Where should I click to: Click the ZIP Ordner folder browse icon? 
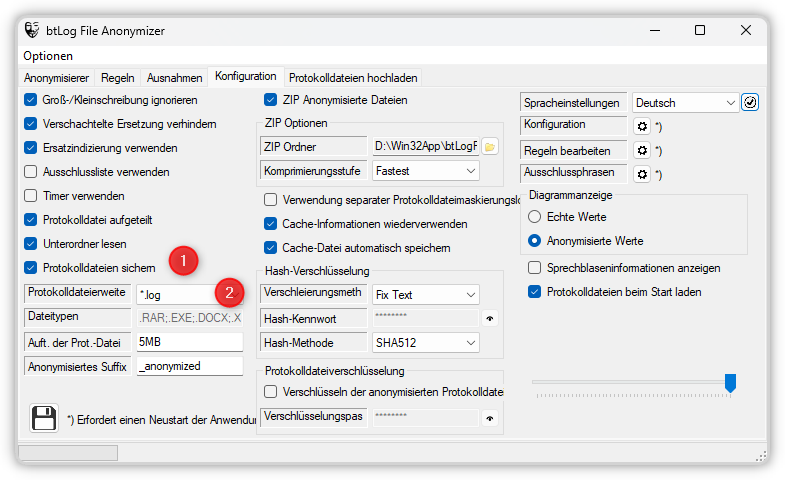pos(490,147)
